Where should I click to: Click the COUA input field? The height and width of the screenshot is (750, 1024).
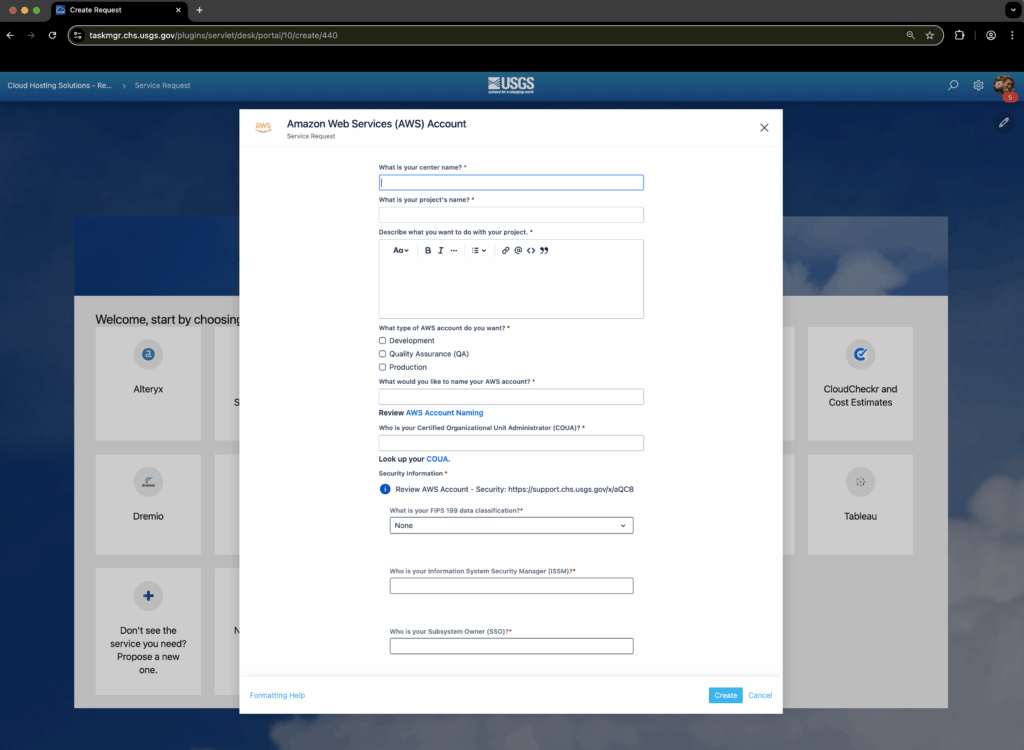coord(511,443)
